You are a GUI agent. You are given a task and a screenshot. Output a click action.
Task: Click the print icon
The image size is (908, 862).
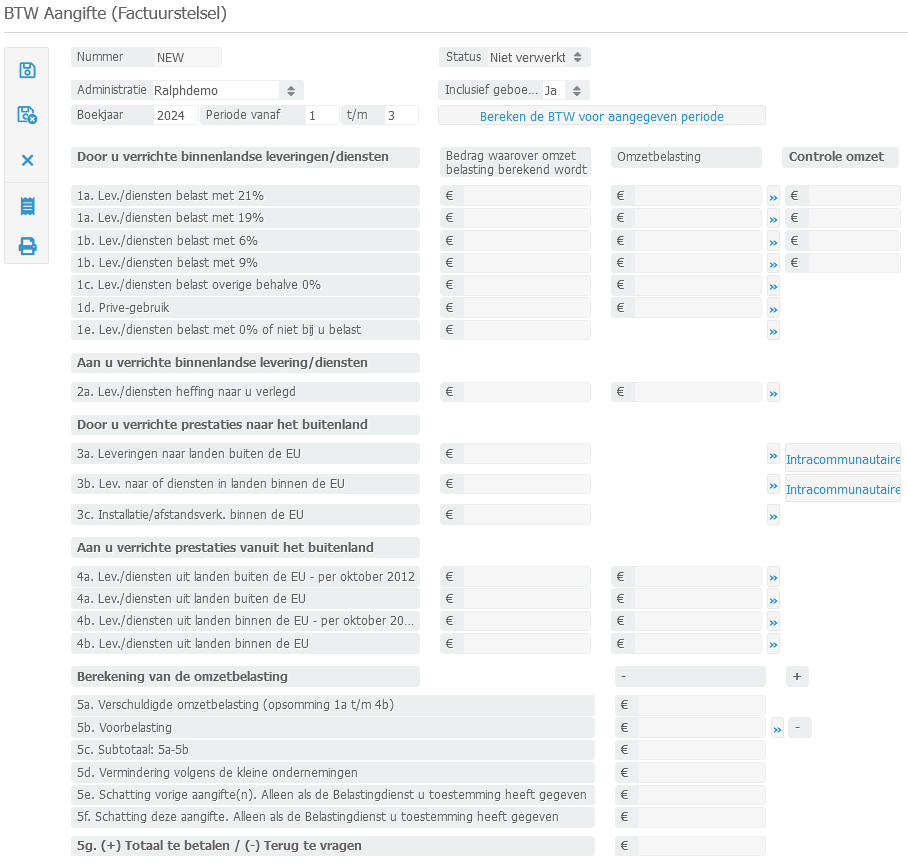click(x=28, y=246)
